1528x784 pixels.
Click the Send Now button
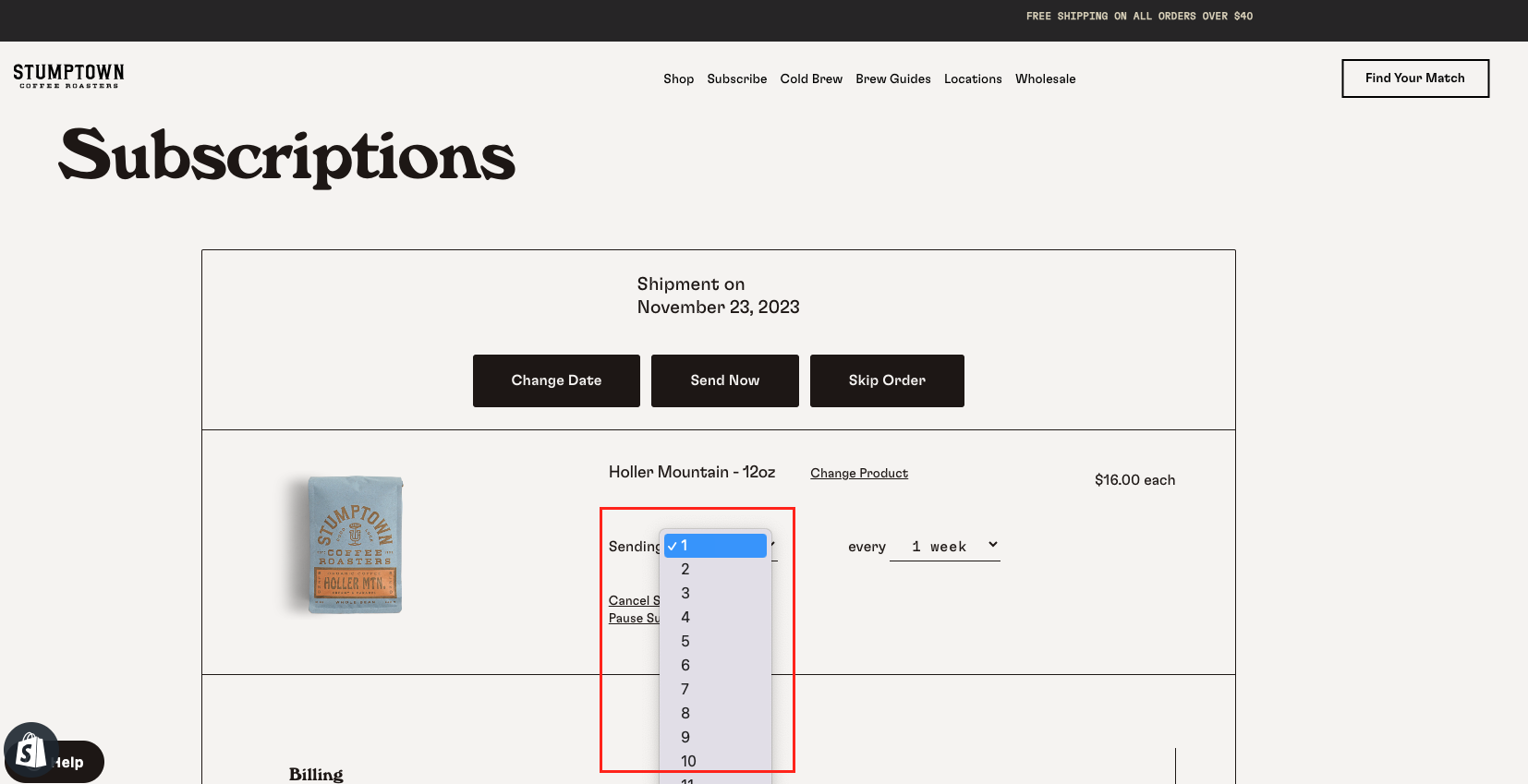tap(725, 380)
